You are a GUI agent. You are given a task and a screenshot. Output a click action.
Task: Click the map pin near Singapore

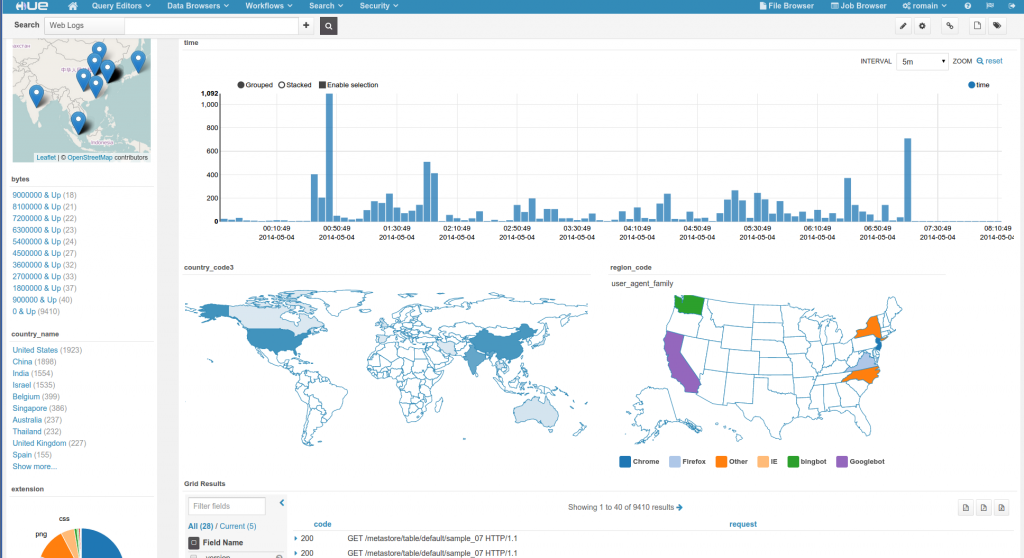pyautogui.click(x=78, y=121)
